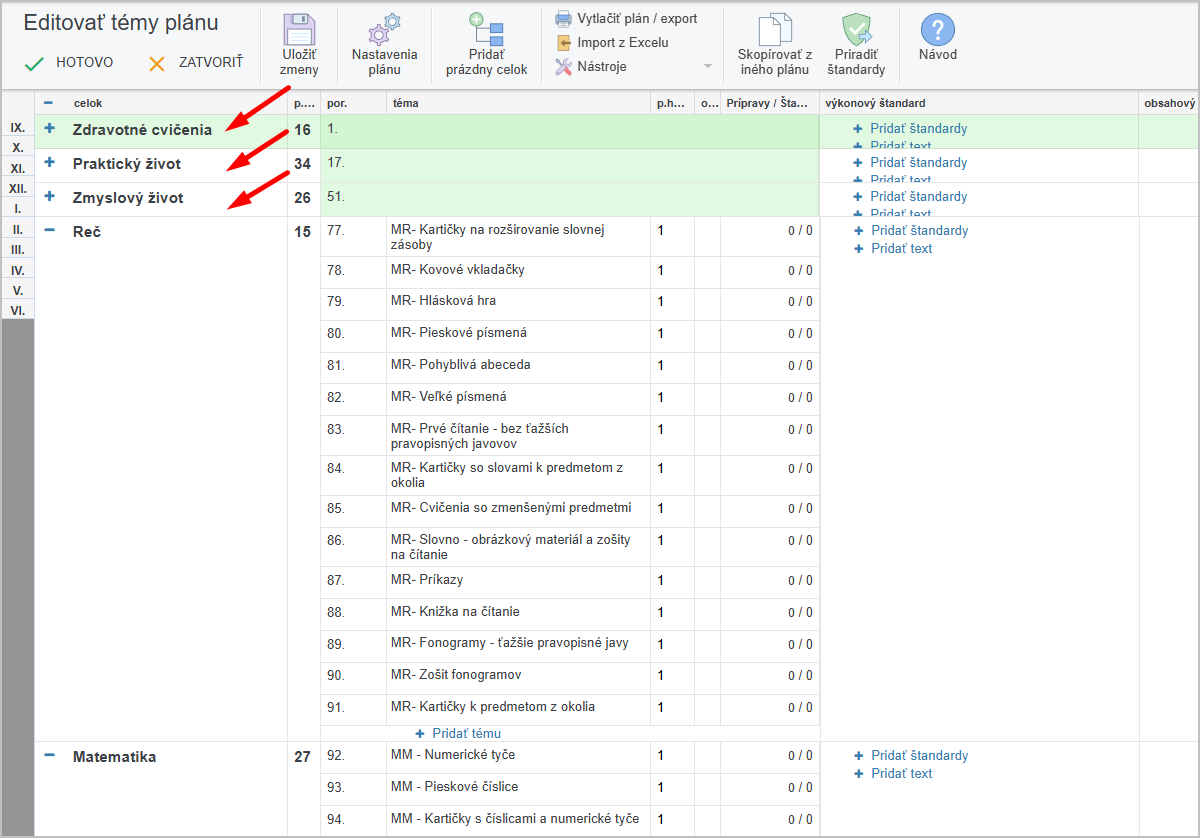The image size is (1200, 838).
Task: Click Skopírovať z iného plánu icon
Action: [x=774, y=30]
